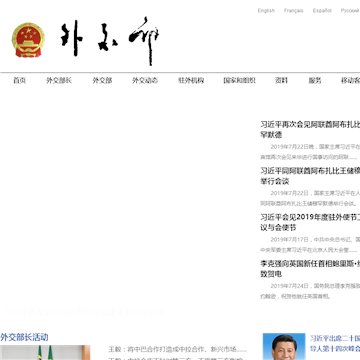Click the 外交部 calligraphy site title
The width and height of the screenshot is (360, 360).
click(110, 41)
